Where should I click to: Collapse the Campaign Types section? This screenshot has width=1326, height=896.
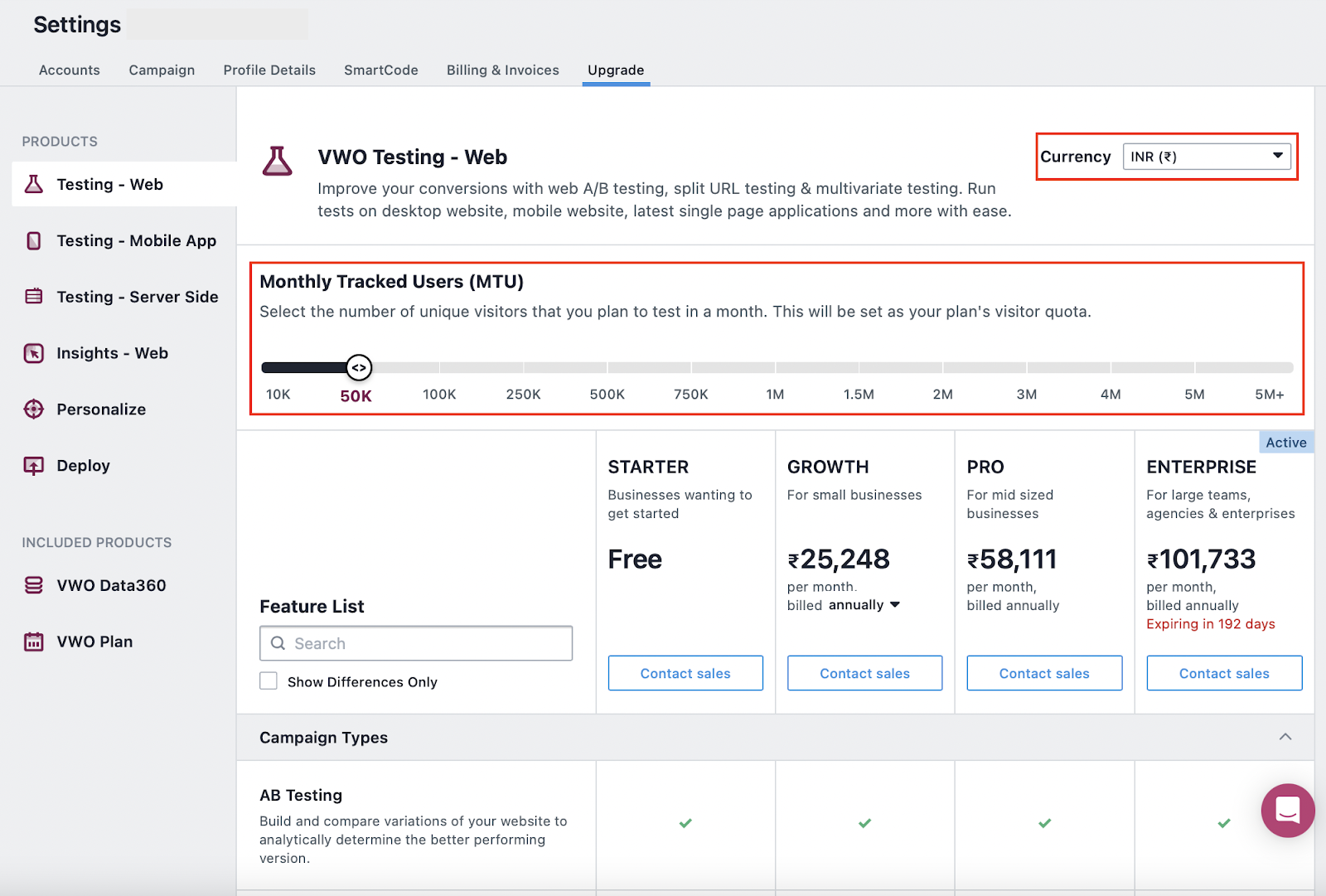tap(1285, 737)
